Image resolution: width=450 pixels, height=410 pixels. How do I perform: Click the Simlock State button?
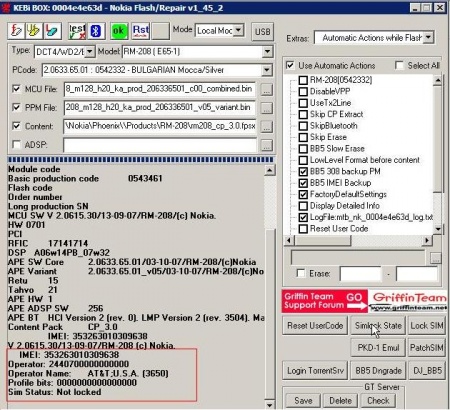click(x=378, y=326)
